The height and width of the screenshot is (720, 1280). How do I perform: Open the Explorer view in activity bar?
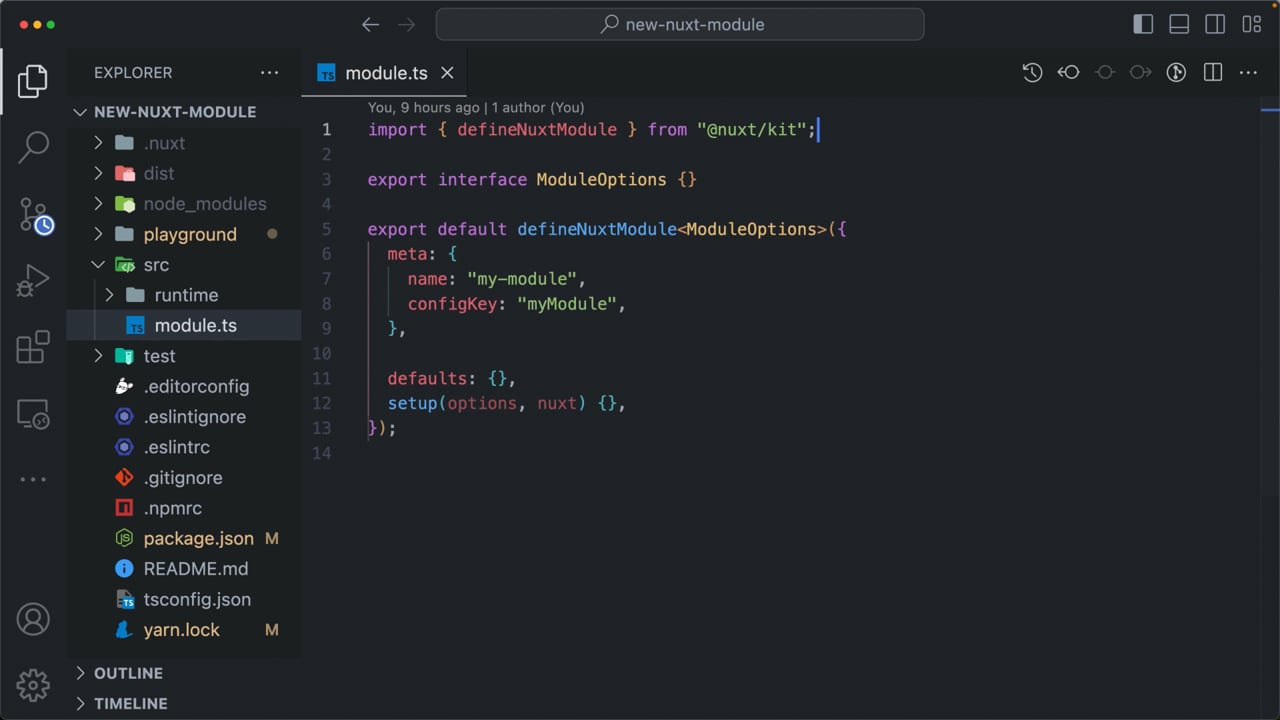[x=33, y=81]
